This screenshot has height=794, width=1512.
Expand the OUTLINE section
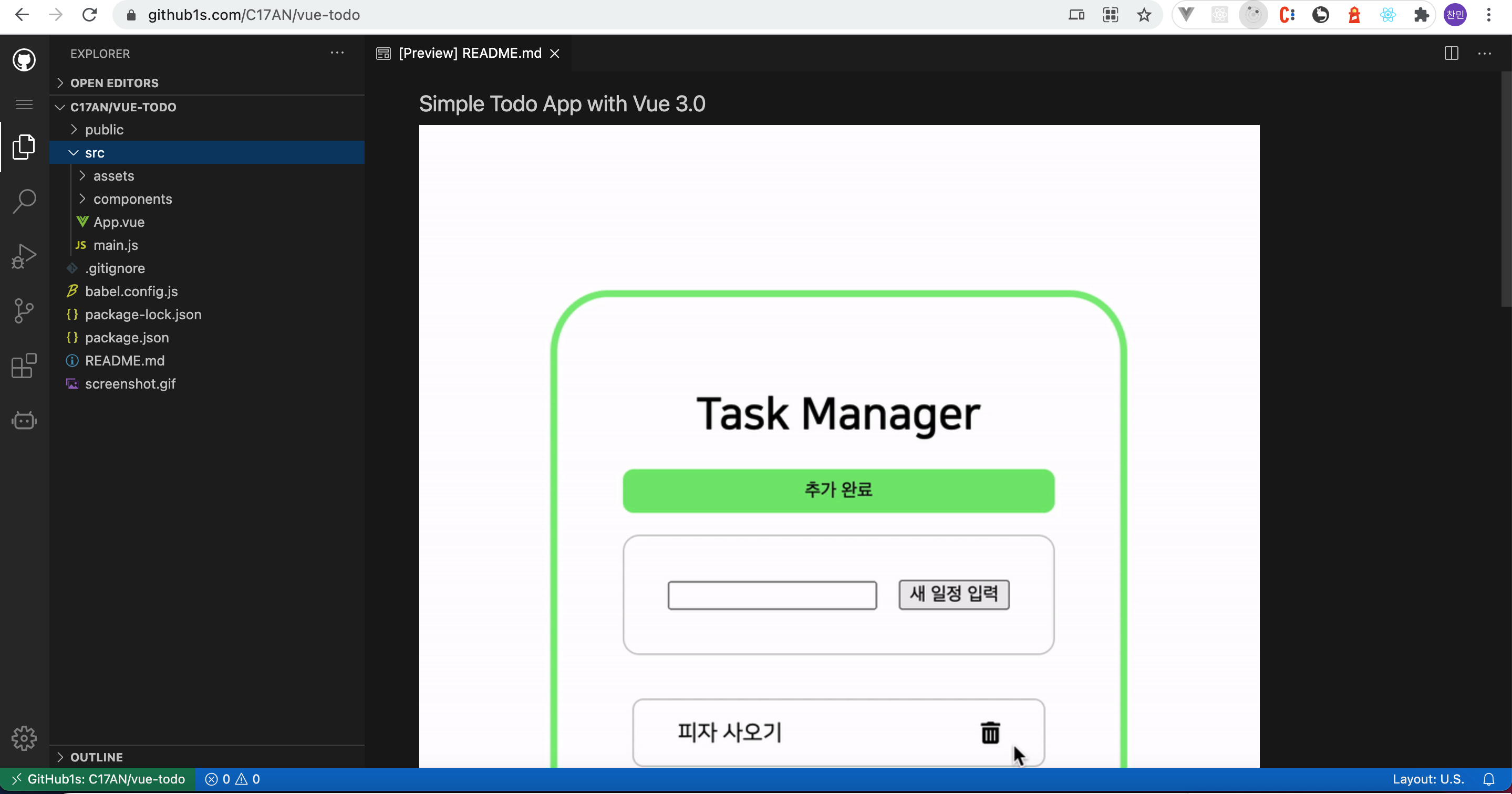tap(96, 756)
